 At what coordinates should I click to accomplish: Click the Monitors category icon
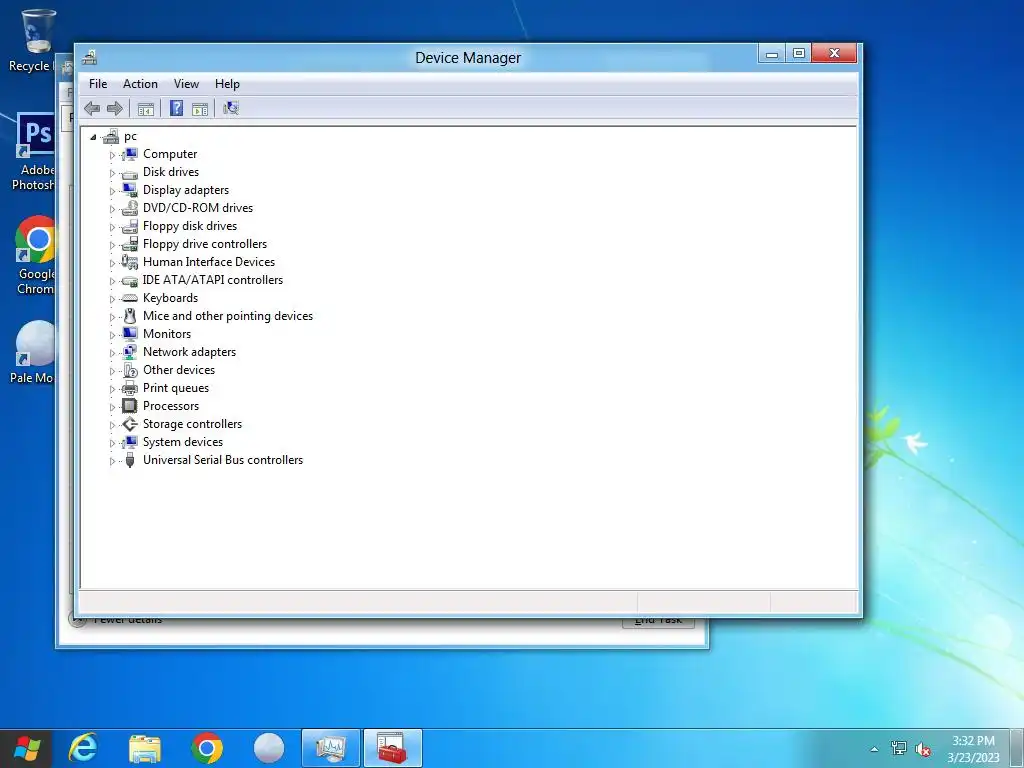[130, 334]
